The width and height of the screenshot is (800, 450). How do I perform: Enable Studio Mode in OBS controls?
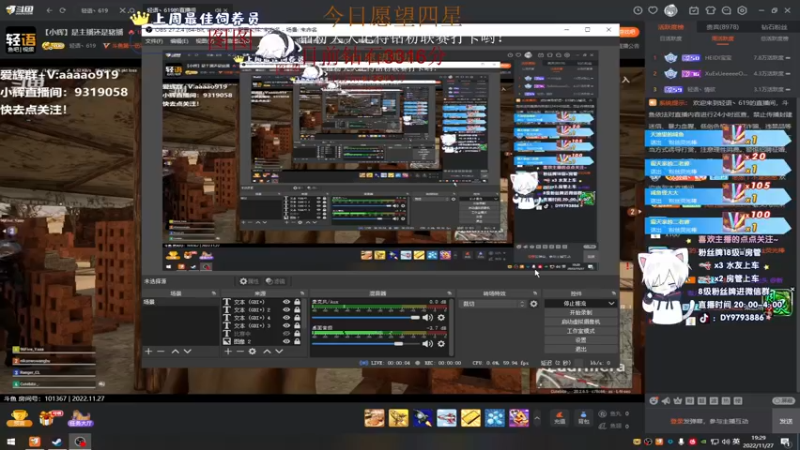(581, 331)
